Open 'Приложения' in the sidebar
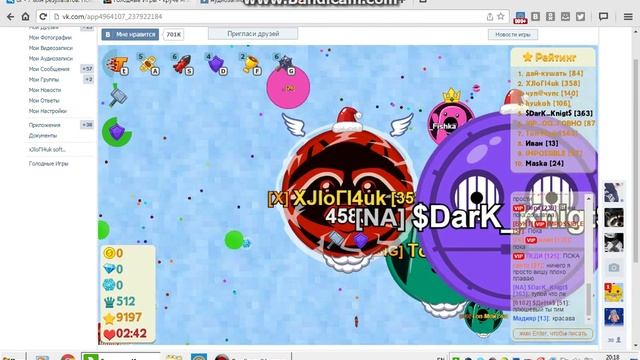The width and height of the screenshot is (640, 360). point(44,125)
